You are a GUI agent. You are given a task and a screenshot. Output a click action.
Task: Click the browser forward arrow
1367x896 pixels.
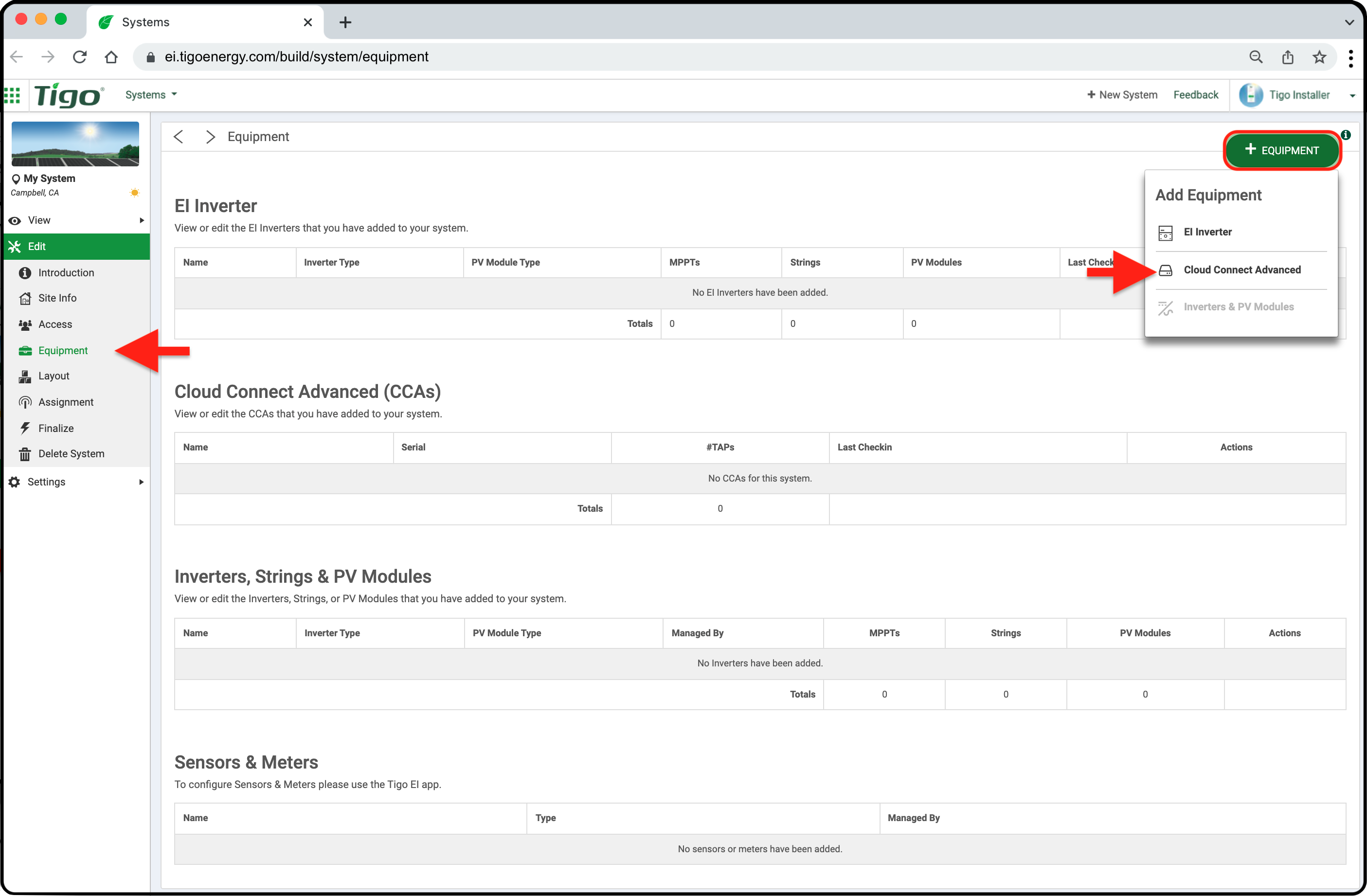[48, 57]
